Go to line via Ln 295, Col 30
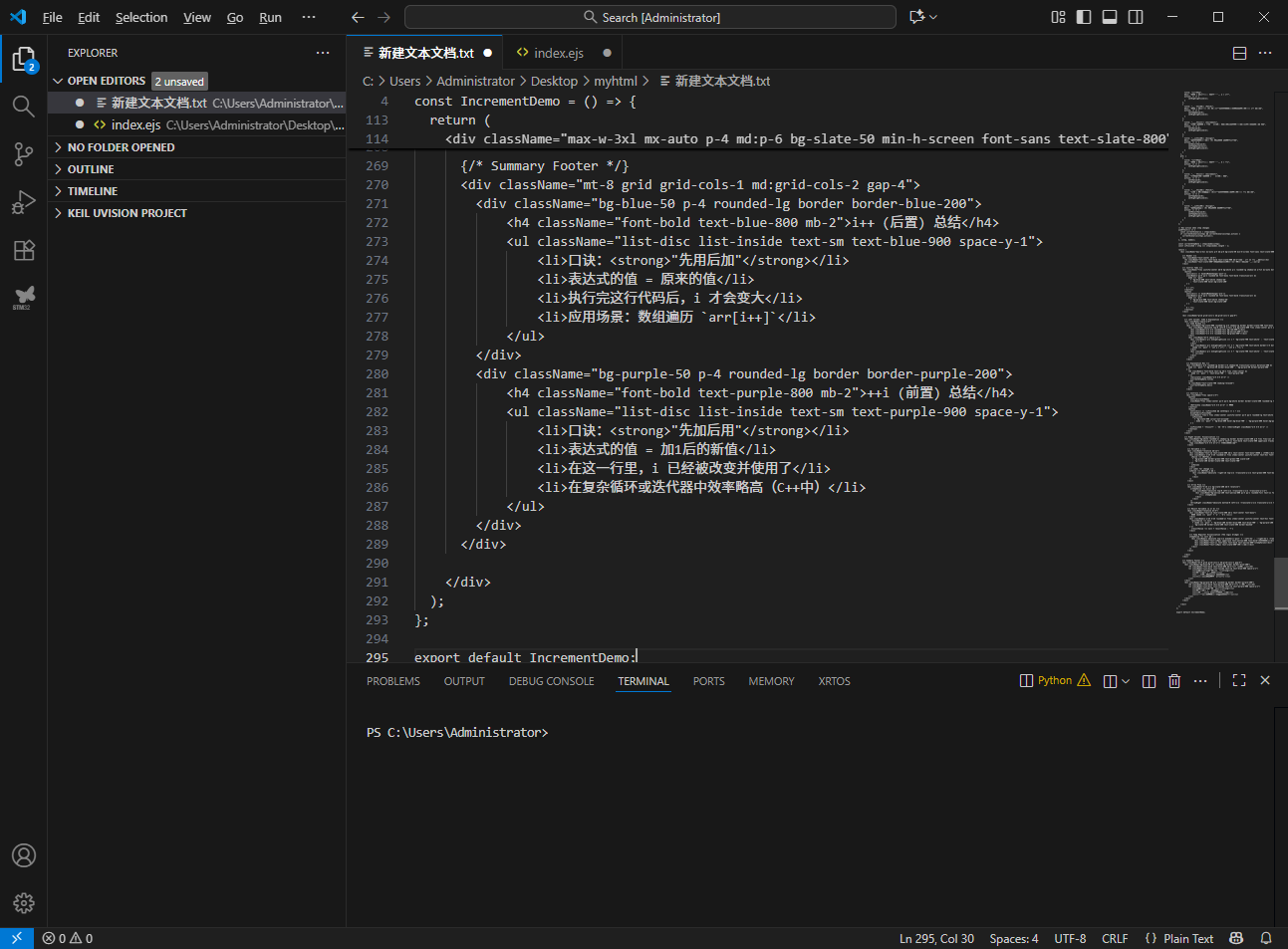The image size is (1288, 949). click(936, 938)
